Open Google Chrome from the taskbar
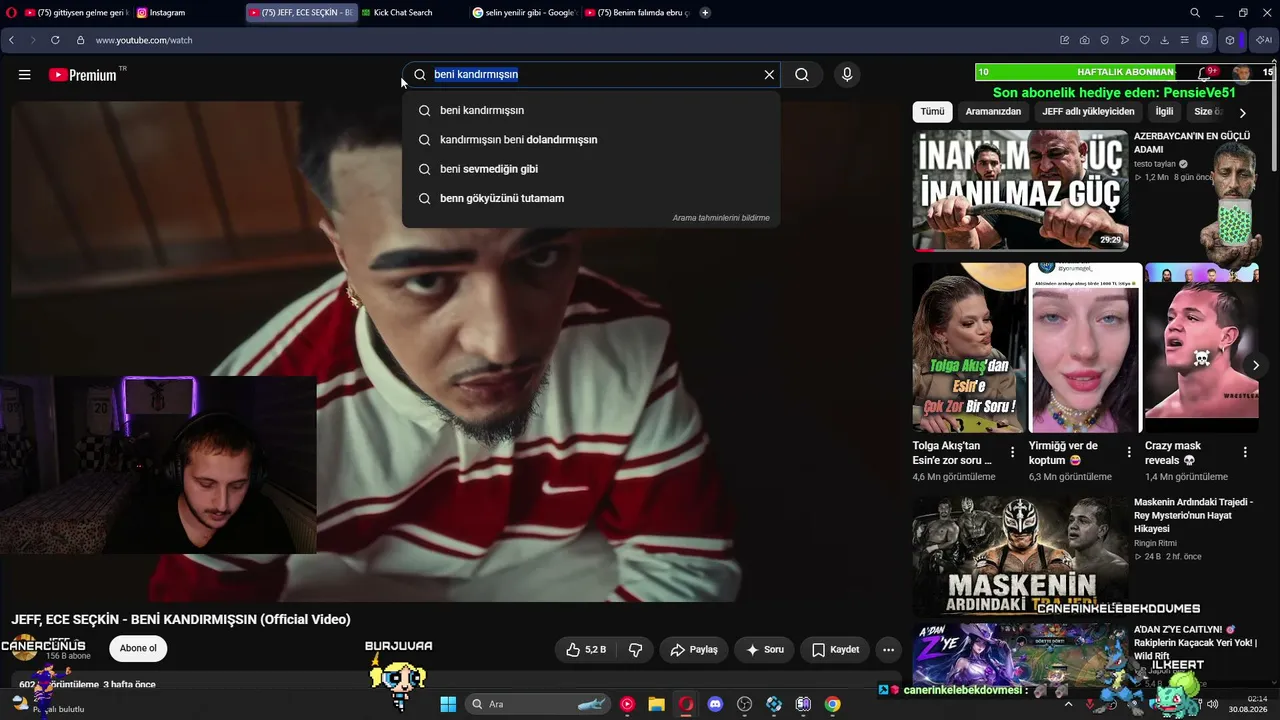1280x720 pixels. [x=832, y=704]
